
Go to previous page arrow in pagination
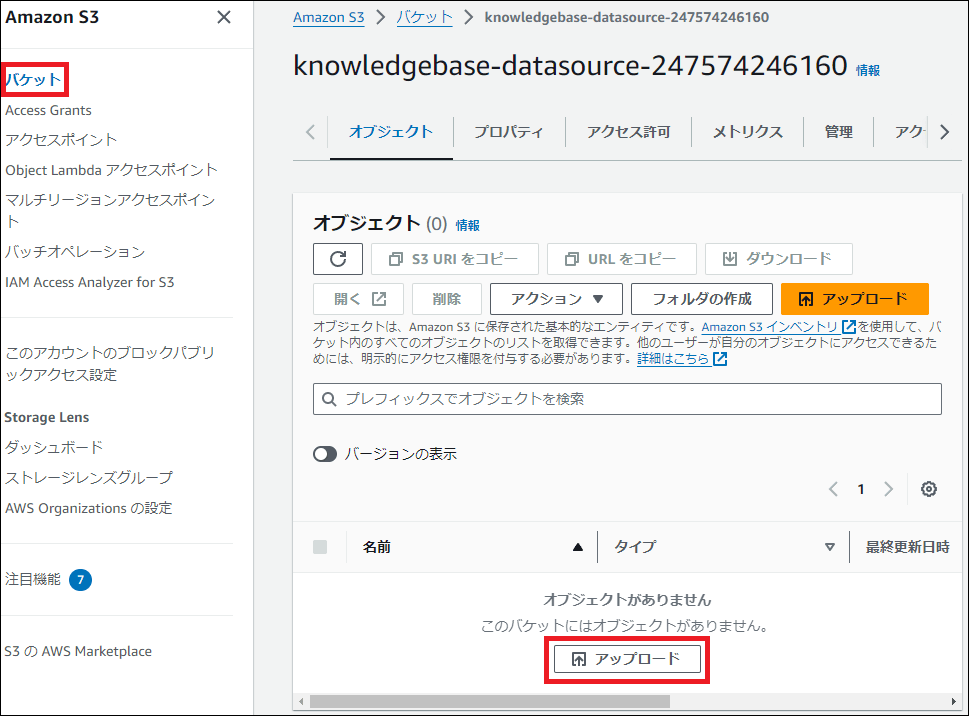click(834, 489)
